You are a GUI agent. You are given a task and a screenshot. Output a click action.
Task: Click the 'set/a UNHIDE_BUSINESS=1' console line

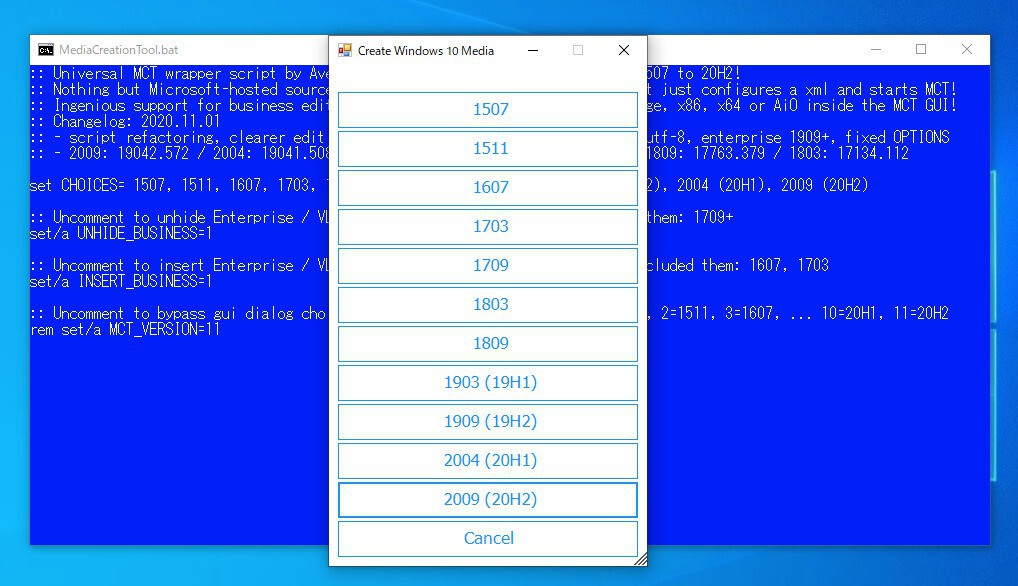(x=121, y=234)
